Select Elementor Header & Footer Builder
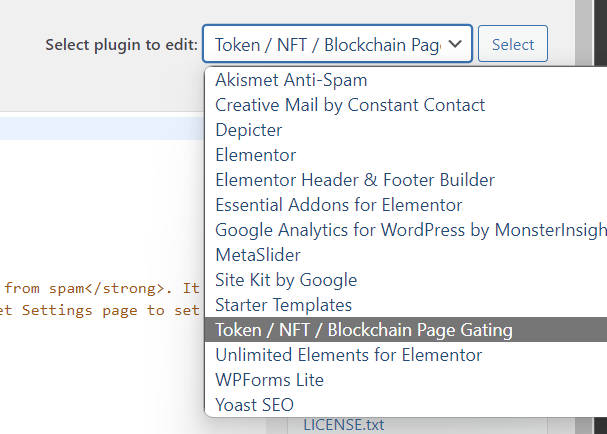This screenshot has width=607, height=434. click(x=406, y=180)
